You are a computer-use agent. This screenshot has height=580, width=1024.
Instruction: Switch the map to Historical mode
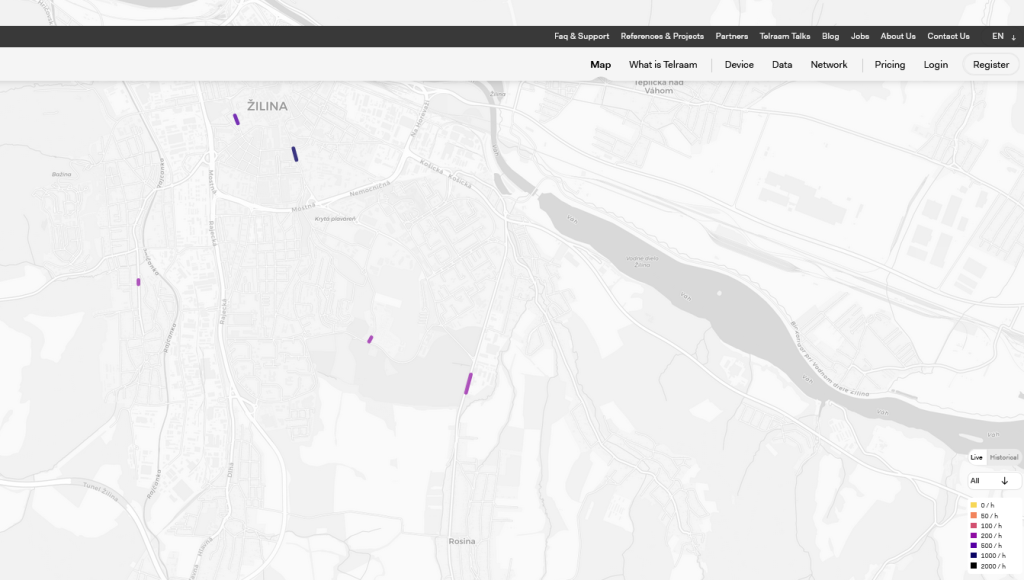coord(1004,457)
